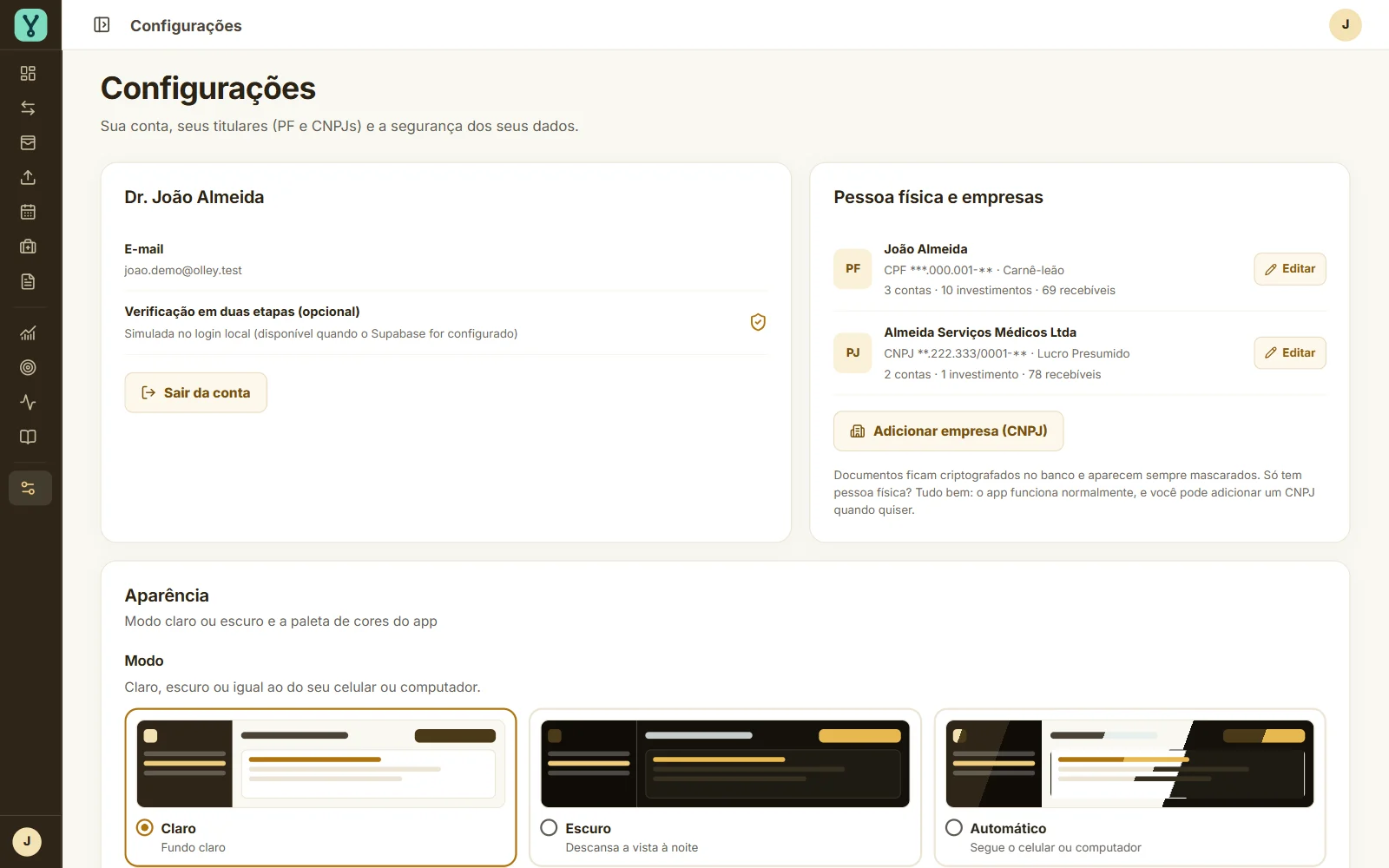Click the two-step verification shield icon
Screen dimensions: 1389x868
coord(758,322)
